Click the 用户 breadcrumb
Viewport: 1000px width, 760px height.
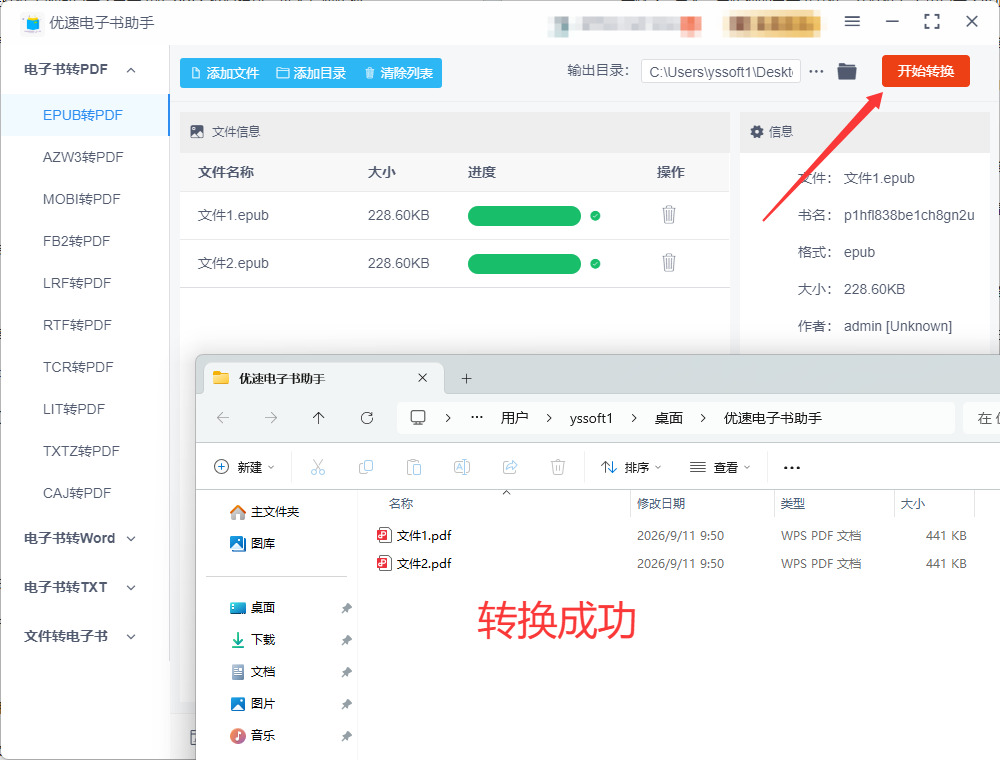pos(514,418)
